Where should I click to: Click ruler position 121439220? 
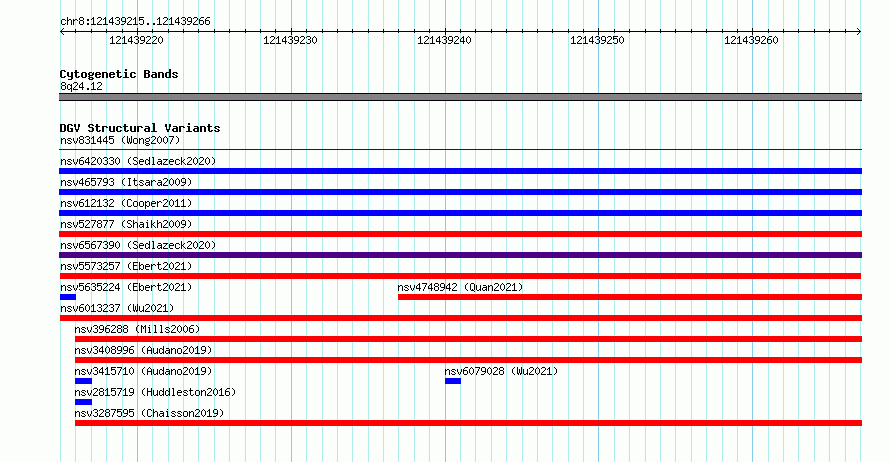136,40
